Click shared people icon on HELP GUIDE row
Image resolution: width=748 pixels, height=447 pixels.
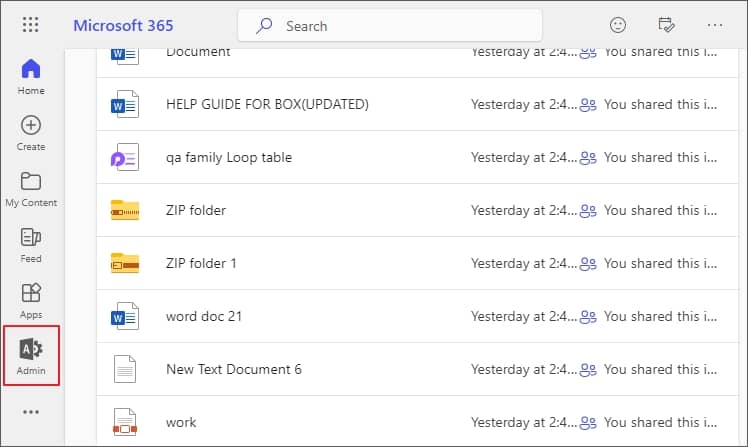point(588,104)
